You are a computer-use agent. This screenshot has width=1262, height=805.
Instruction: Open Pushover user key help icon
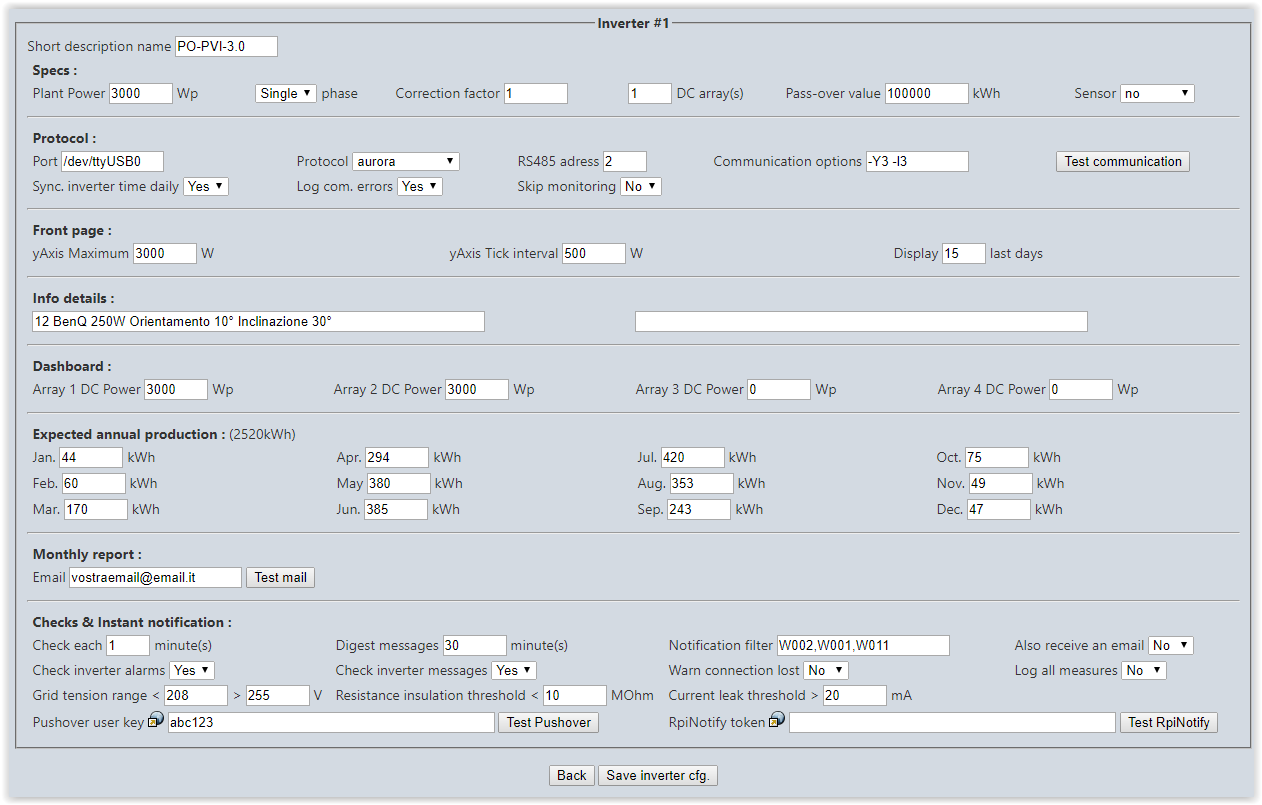(156, 720)
